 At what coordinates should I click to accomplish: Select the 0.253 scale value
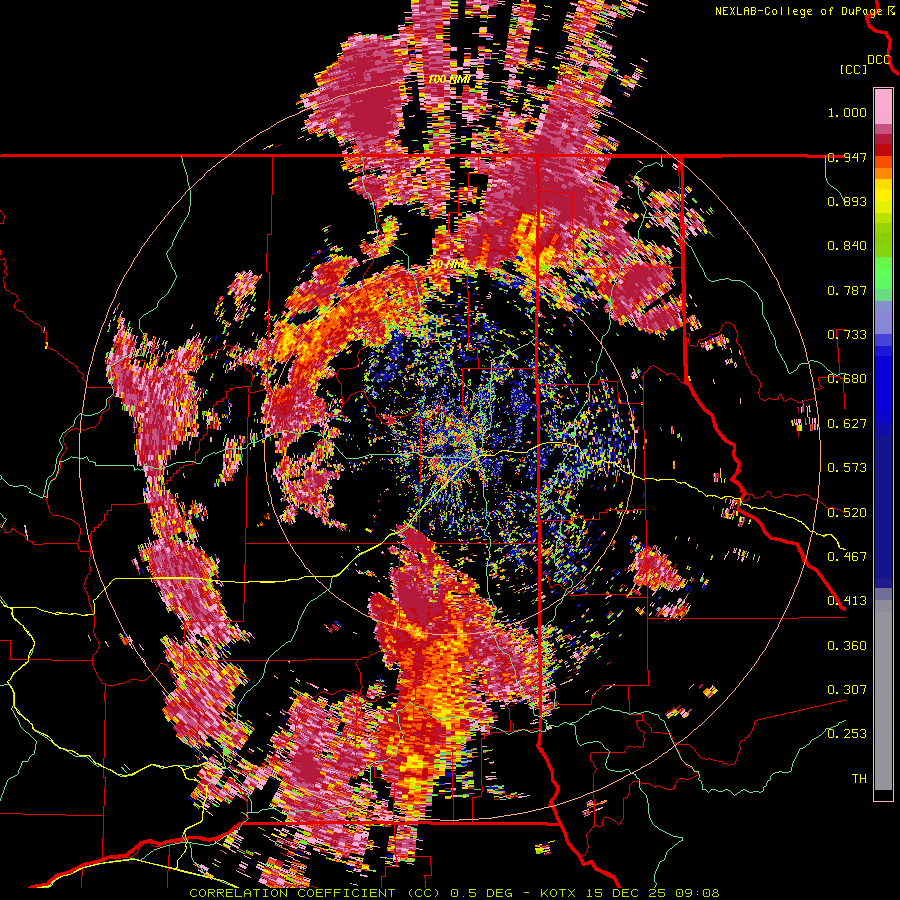(847, 734)
